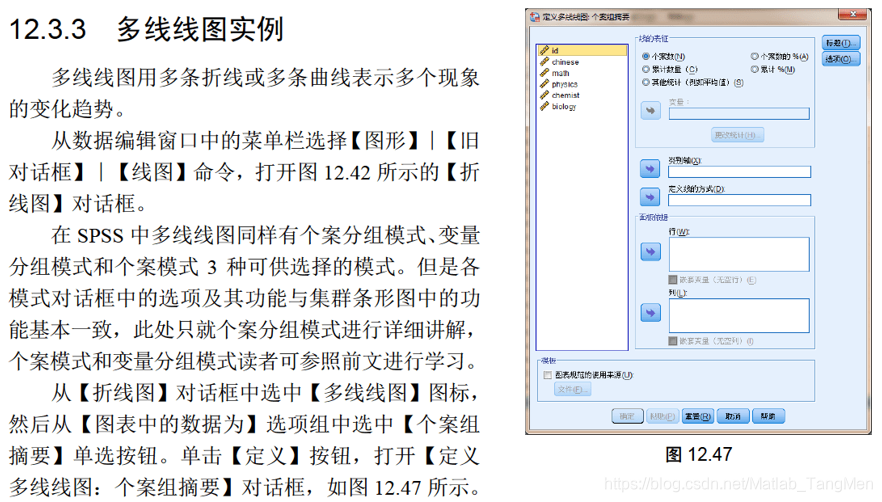Click the heading 12.3.3 多线线图实例
Screen dimensions: 882x502
click(x=146, y=29)
